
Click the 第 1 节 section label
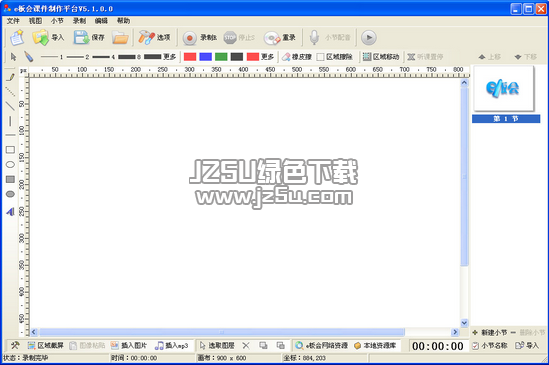pyautogui.click(x=506, y=119)
